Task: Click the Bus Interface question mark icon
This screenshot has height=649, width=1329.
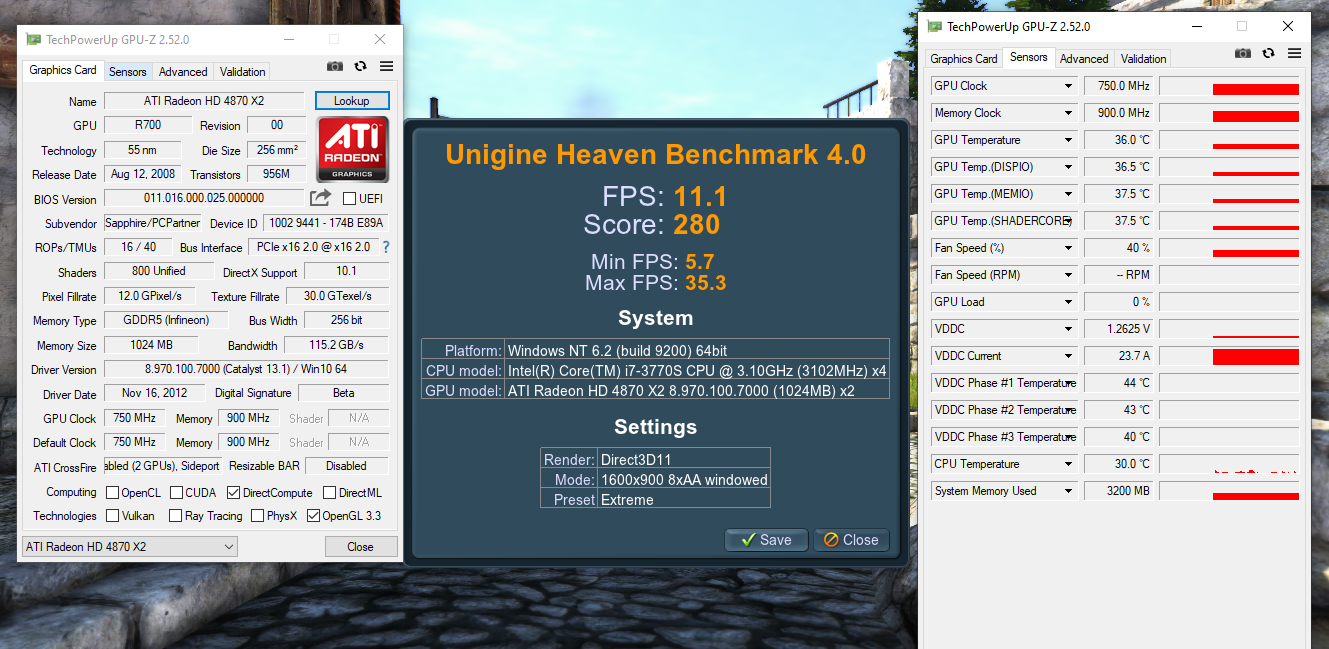Action: (386, 247)
